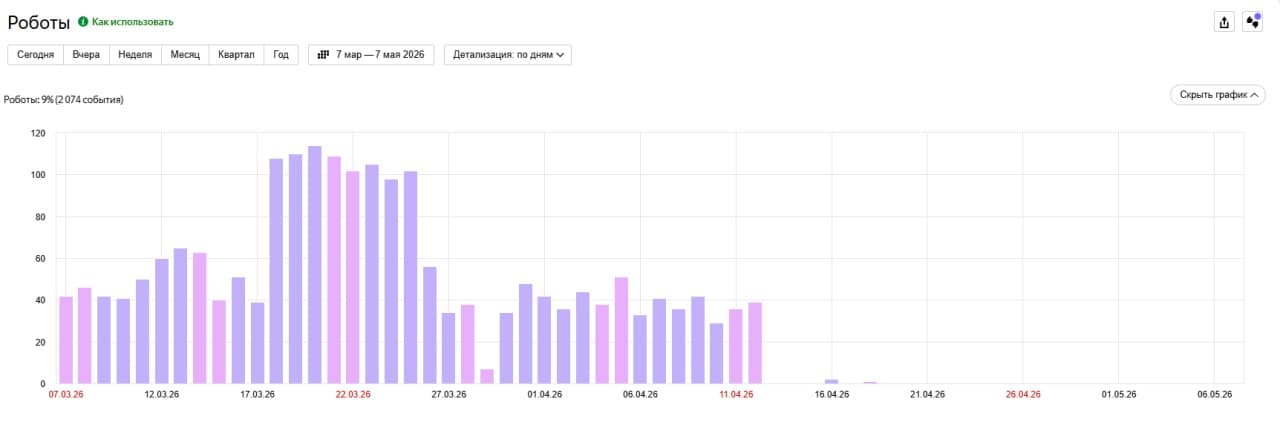
Task: Click the y-axis value 80
Action: point(40,217)
